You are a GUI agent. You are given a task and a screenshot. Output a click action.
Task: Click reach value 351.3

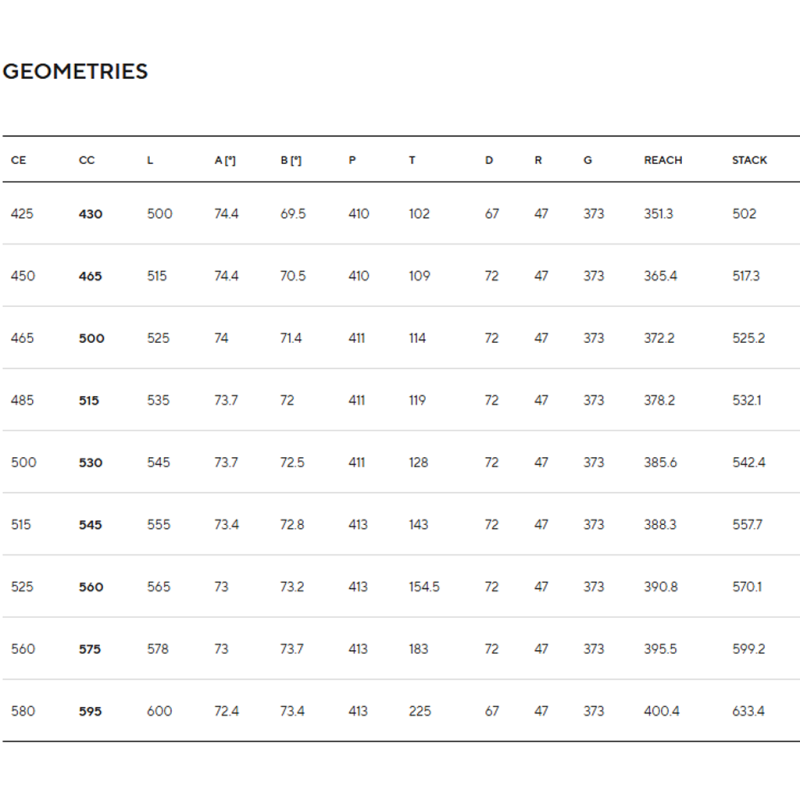(x=658, y=214)
